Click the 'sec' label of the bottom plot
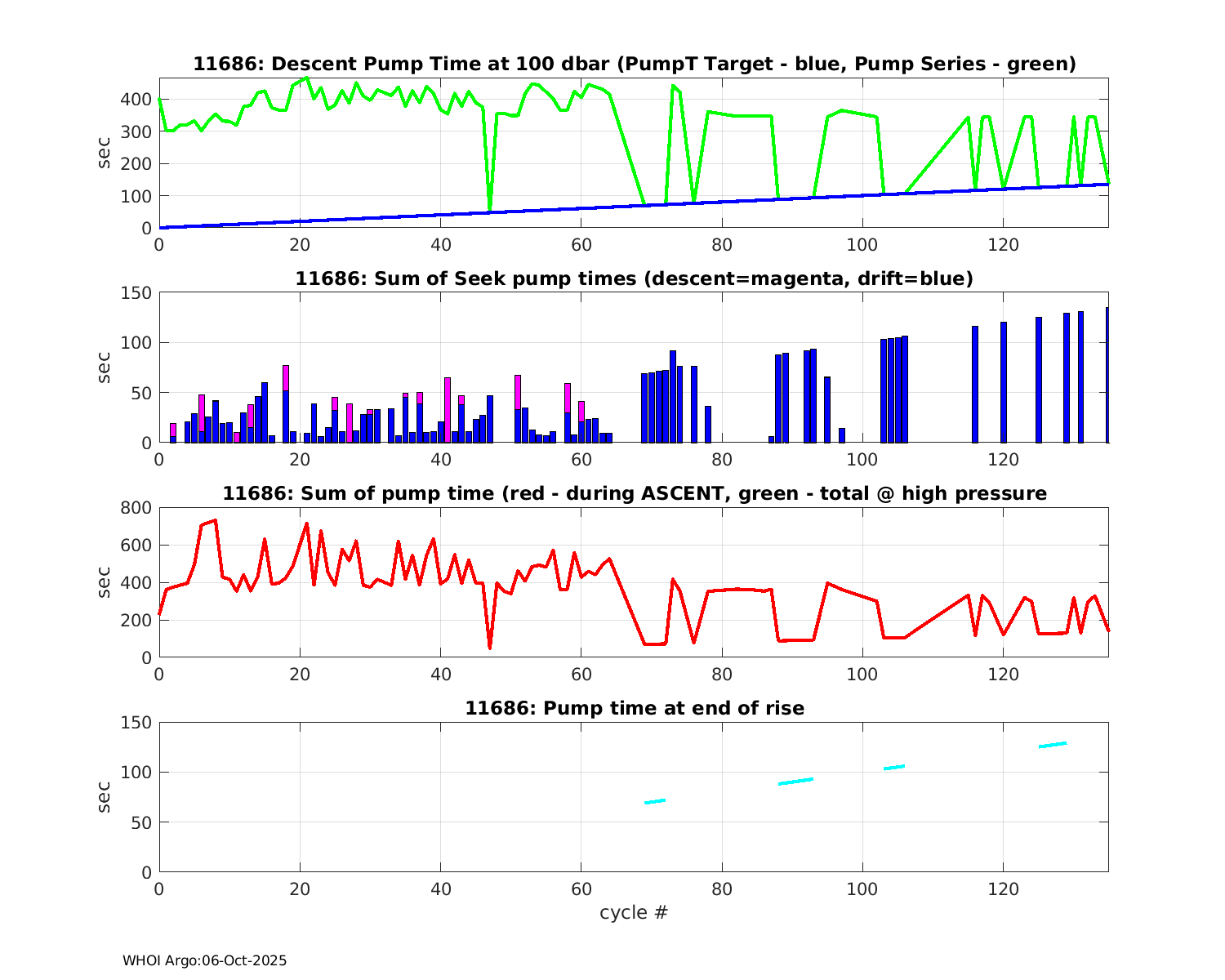 pos(105,797)
